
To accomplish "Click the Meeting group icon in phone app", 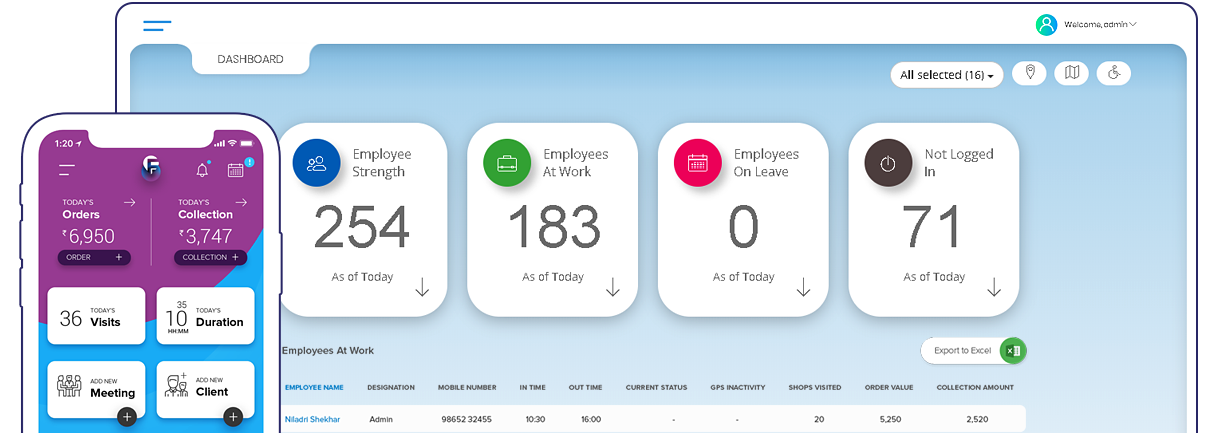I will 69,386.
